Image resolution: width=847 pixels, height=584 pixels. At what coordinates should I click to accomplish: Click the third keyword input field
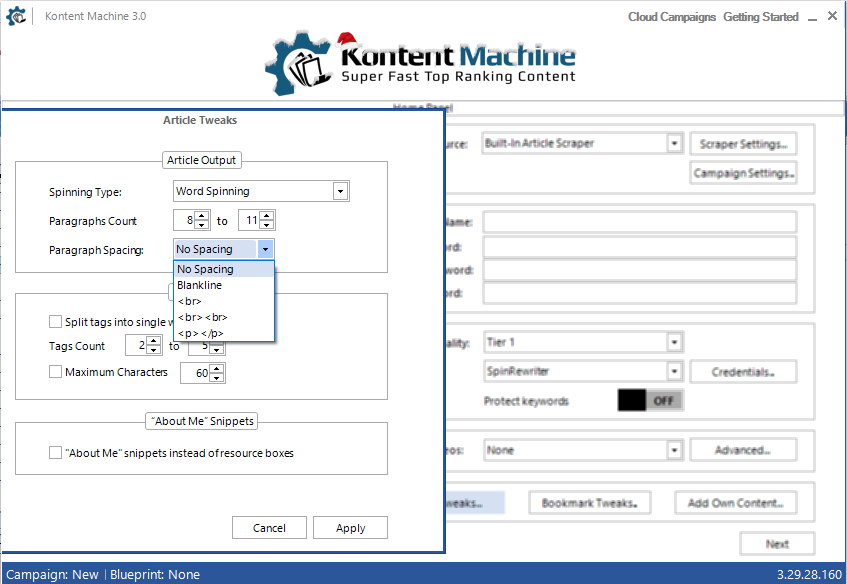pyautogui.click(x=640, y=270)
